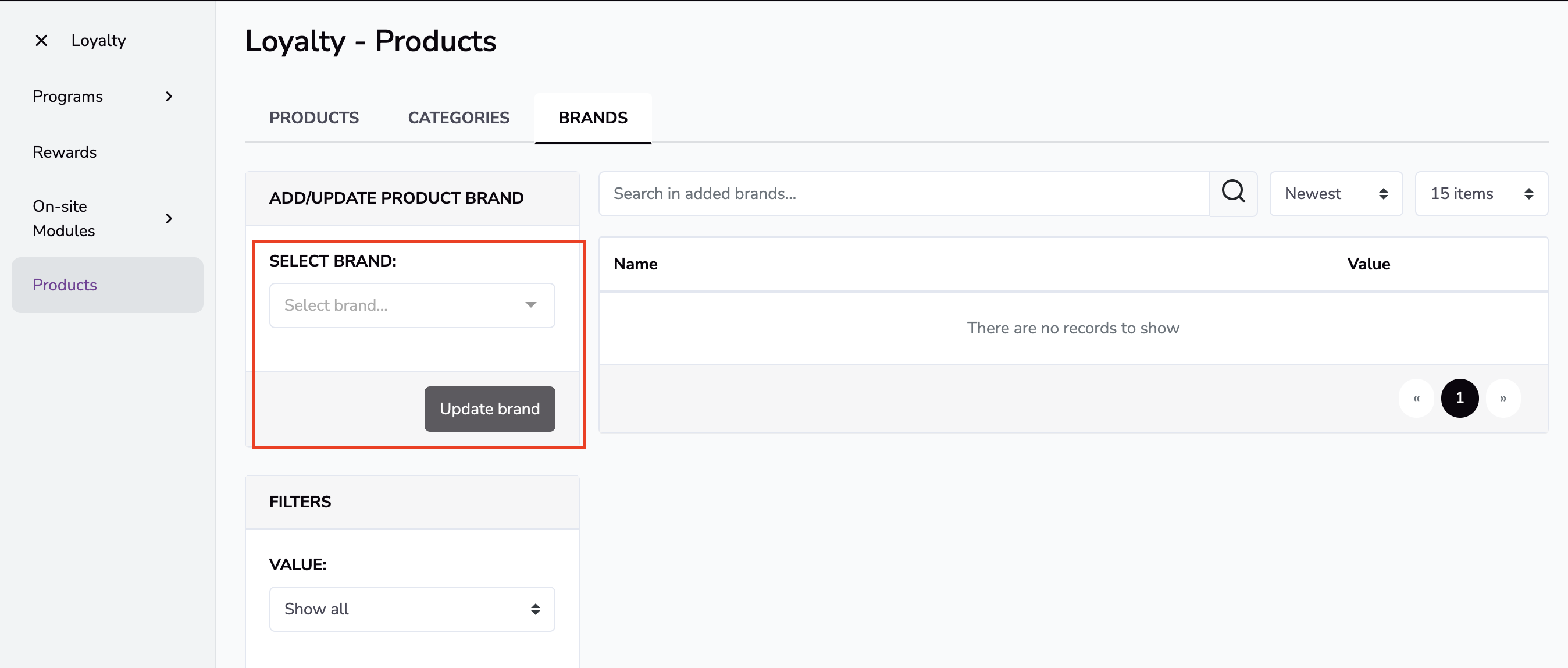Open the Value filter Show all dropdown
This screenshot has height=668, width=1568.
[411, 609]
